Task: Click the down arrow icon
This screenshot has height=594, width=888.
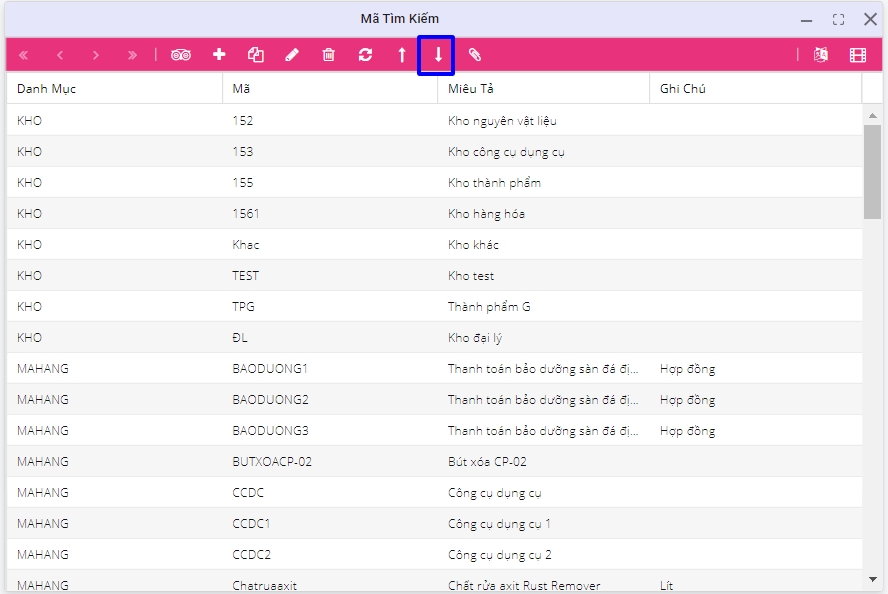Action: tap(438, 55)
